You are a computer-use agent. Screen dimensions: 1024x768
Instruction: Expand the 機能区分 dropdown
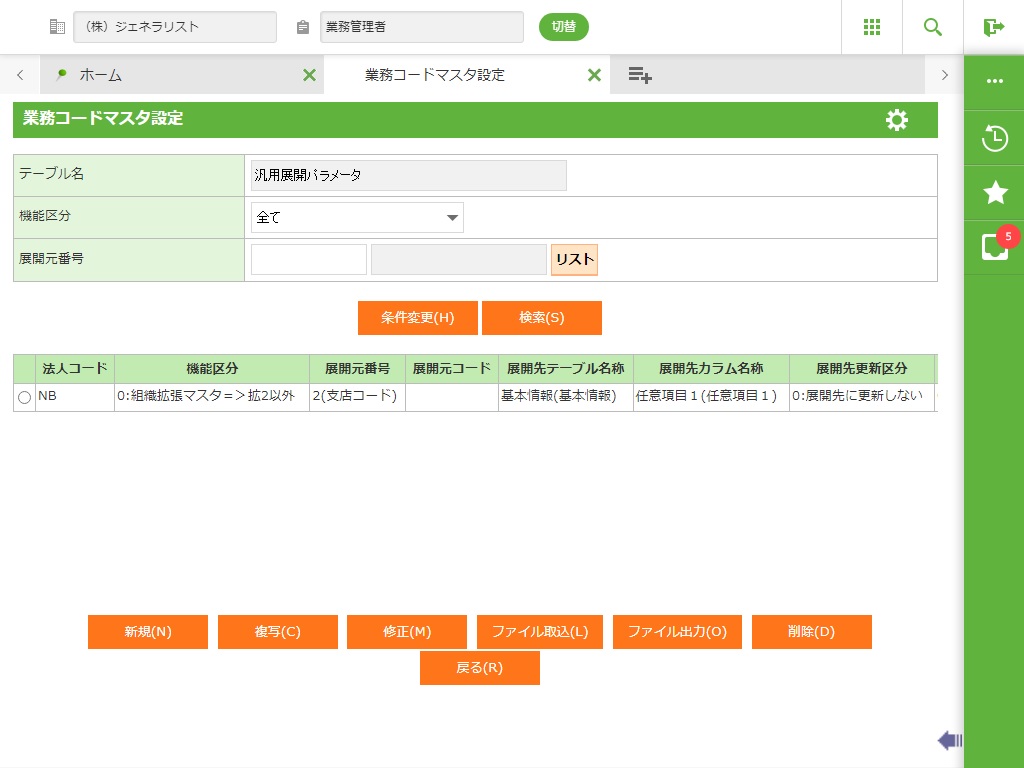coord(357,217)
